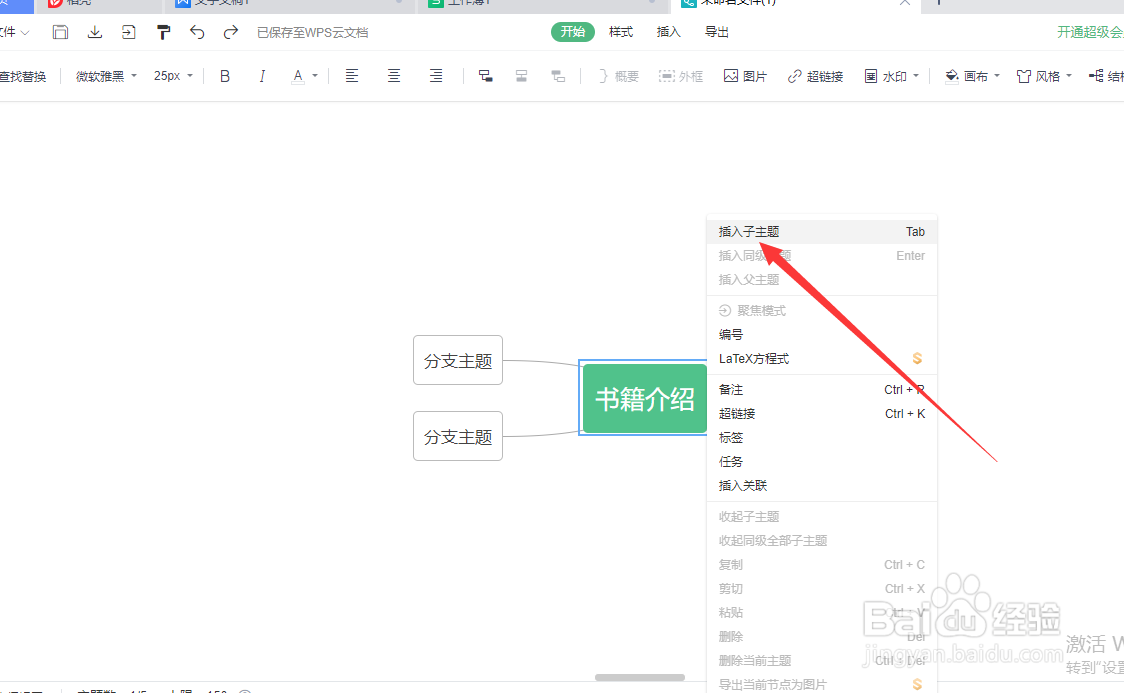Switch to the 插入 ribbon tab
Image resolution: width=1124 pixels, height=693 pixels.
(x=667, y=31)
